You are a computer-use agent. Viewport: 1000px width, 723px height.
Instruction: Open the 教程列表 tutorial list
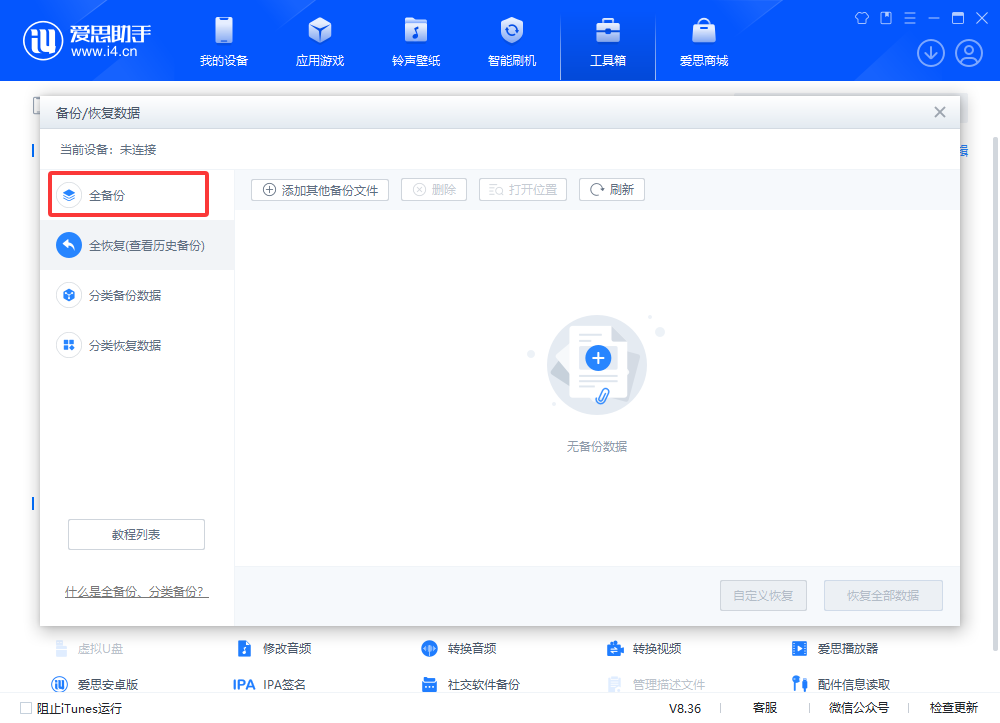pyautogui.click(x=136, y=535)
